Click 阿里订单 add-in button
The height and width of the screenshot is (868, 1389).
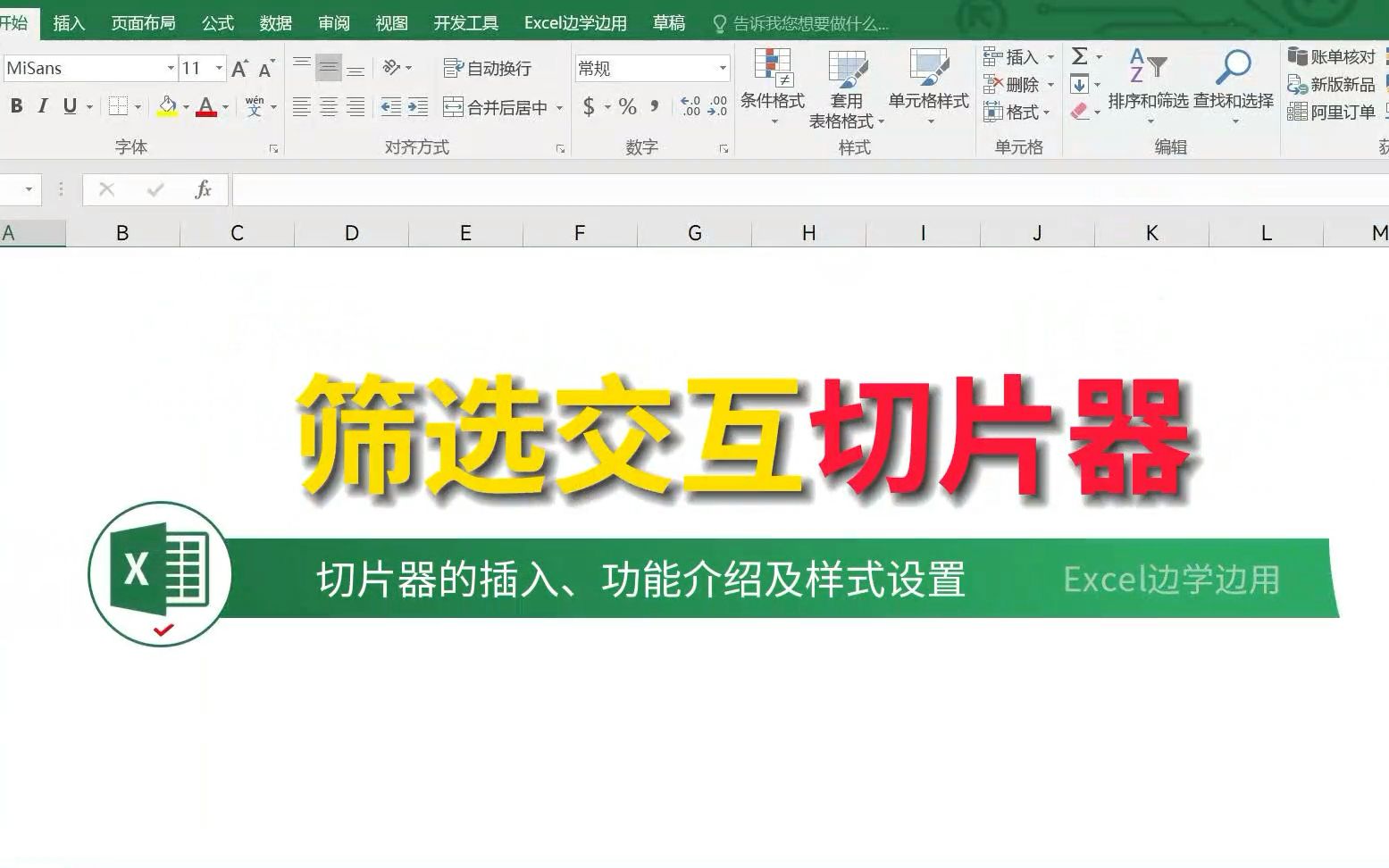[x=1332, y=113]
